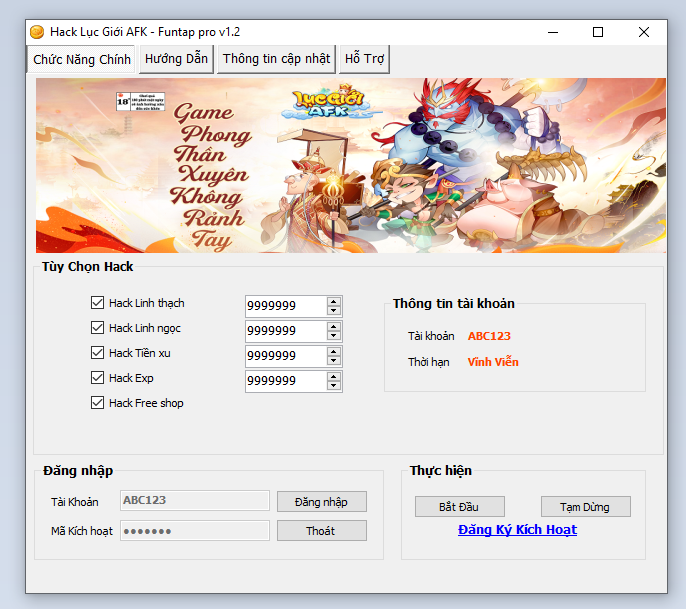The width and height of the screenshot is (686, 609).
Task: Open the Hướng Dẫn tab
Action: click(176, 59)
